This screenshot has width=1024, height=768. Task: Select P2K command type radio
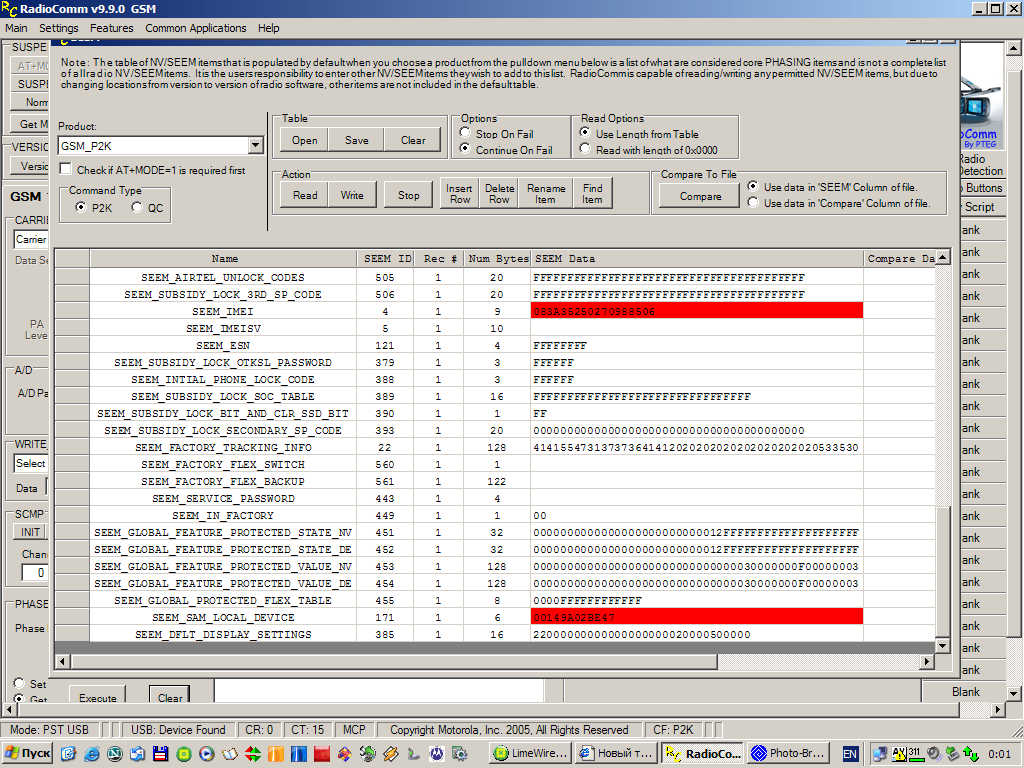pyautogui.click(x=80, y=207)
